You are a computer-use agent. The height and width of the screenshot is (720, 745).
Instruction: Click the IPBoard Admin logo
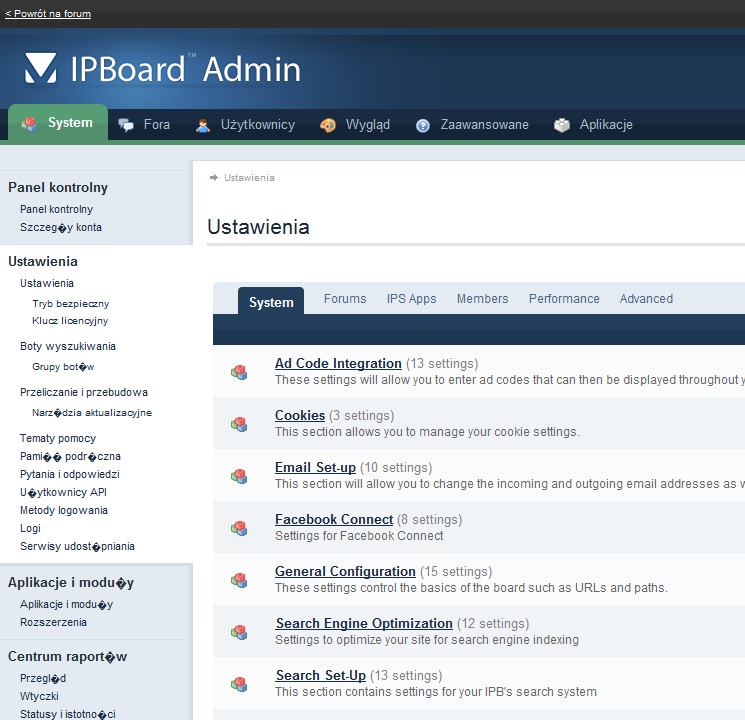(x=163, y=69)
